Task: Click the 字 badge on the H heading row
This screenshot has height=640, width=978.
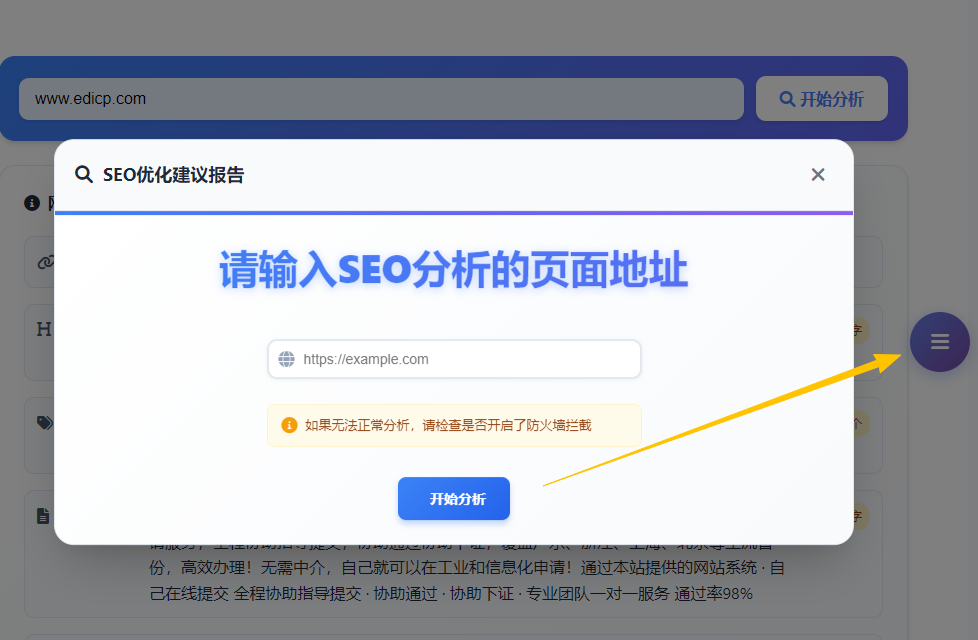Action: click(x=860, y=329)
